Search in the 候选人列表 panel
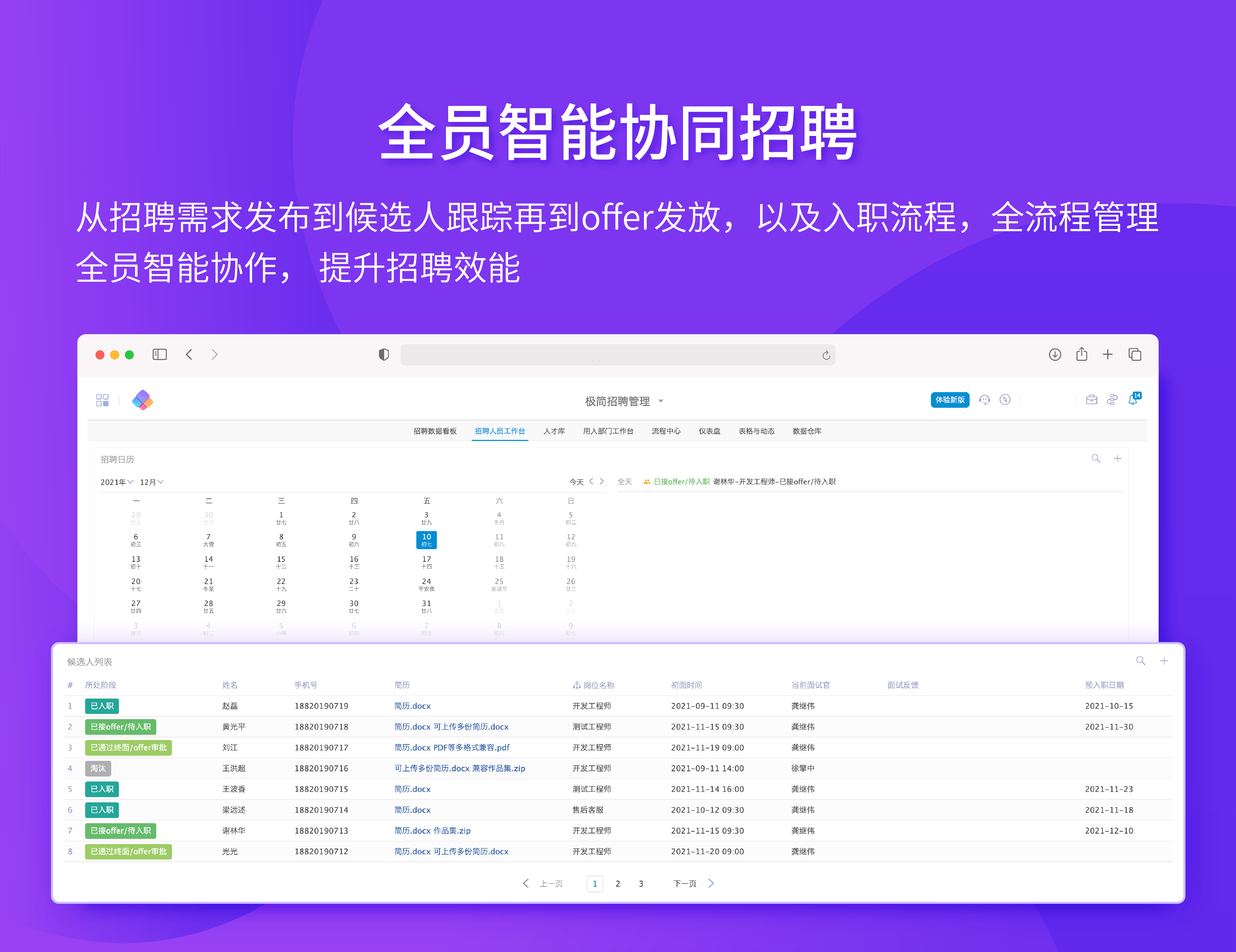 (x=1140, y=660)
